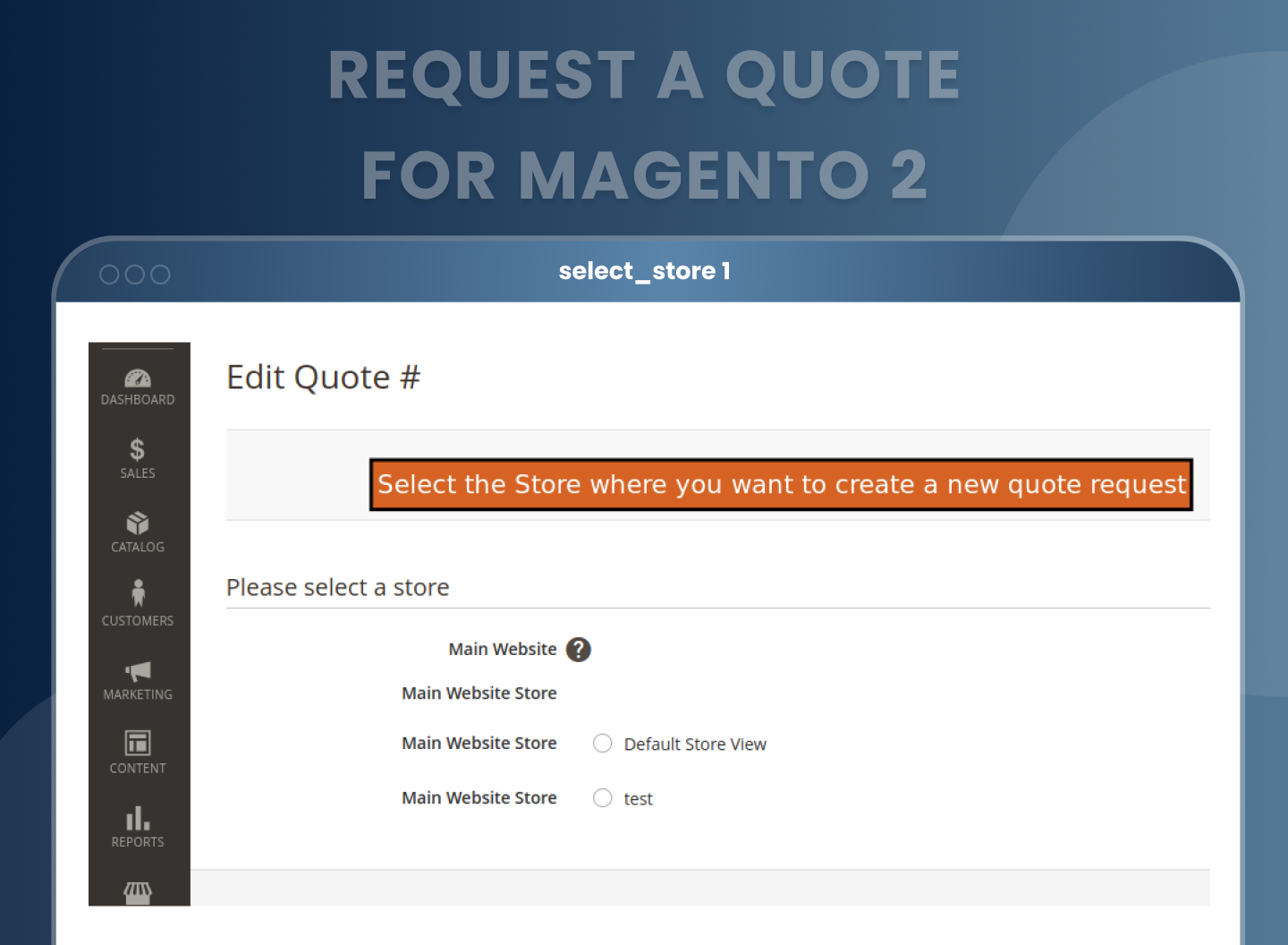Open the Dashboard gauge icon
Image resolution: width=1288 pixels, height=945 pixels.
(138, 379)
